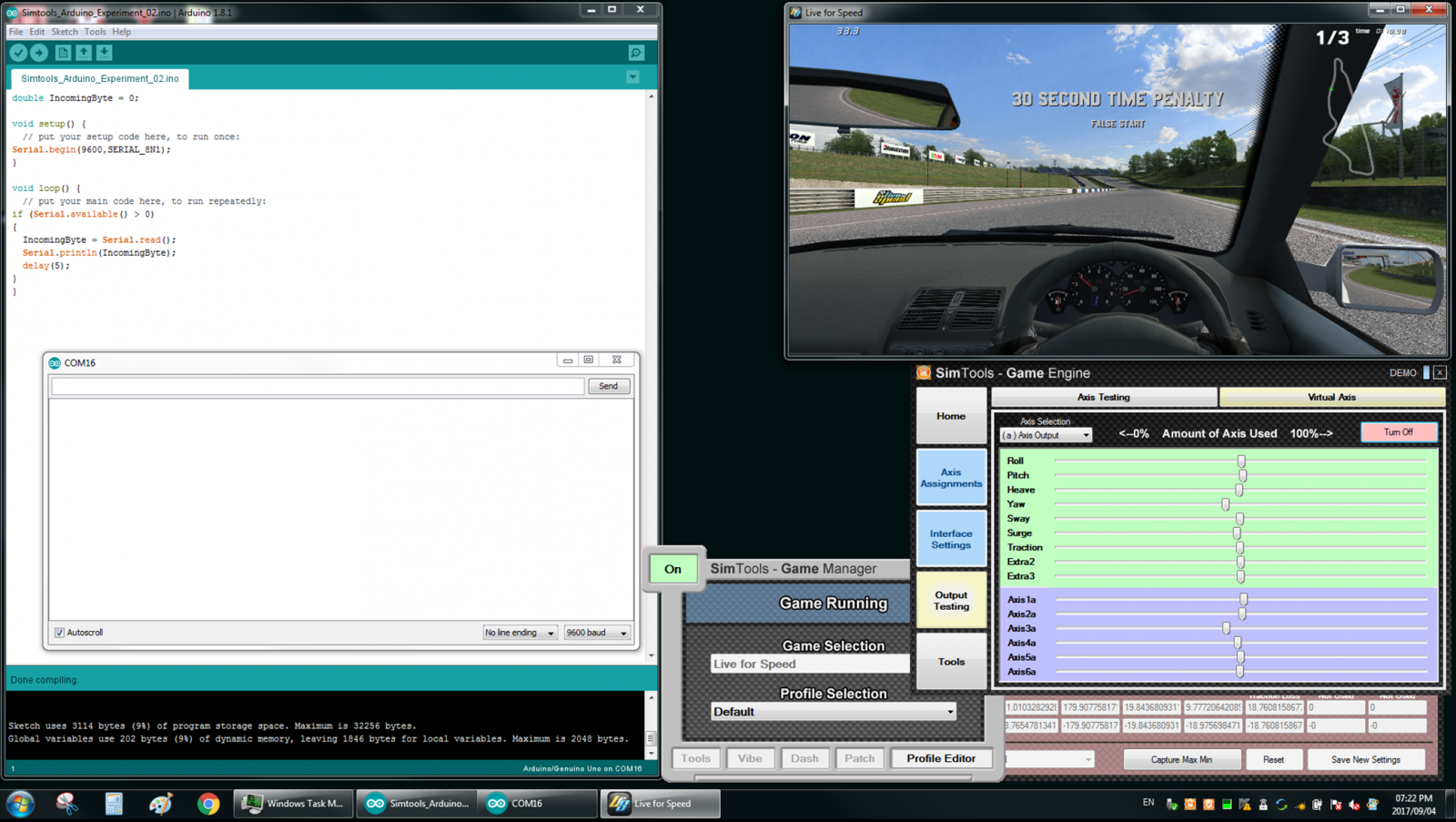Click the Arduino Upload arrow icon

coord(39,53)
